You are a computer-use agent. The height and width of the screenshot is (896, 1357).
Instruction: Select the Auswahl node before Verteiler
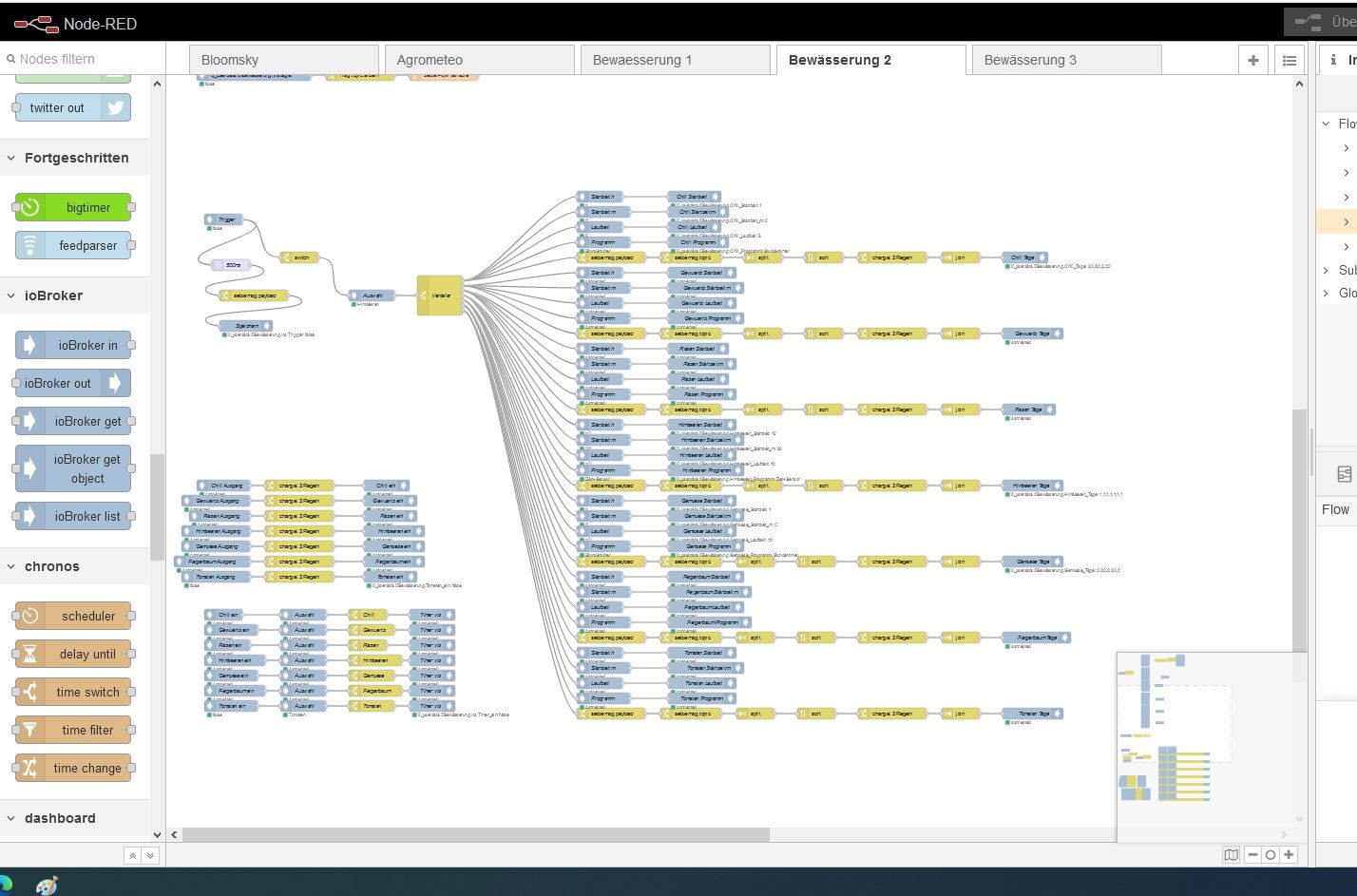coord(372,295)
